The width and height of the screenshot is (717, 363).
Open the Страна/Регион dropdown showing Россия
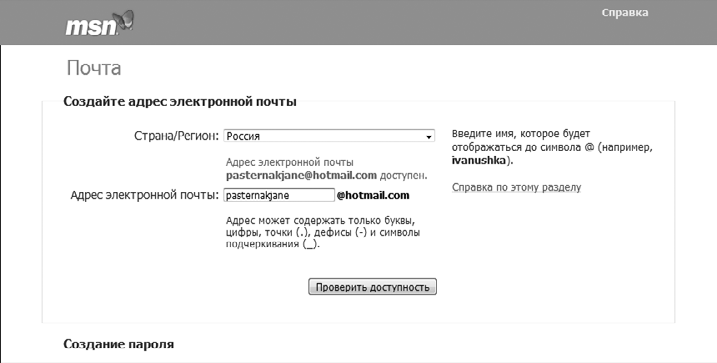point(329,136)
